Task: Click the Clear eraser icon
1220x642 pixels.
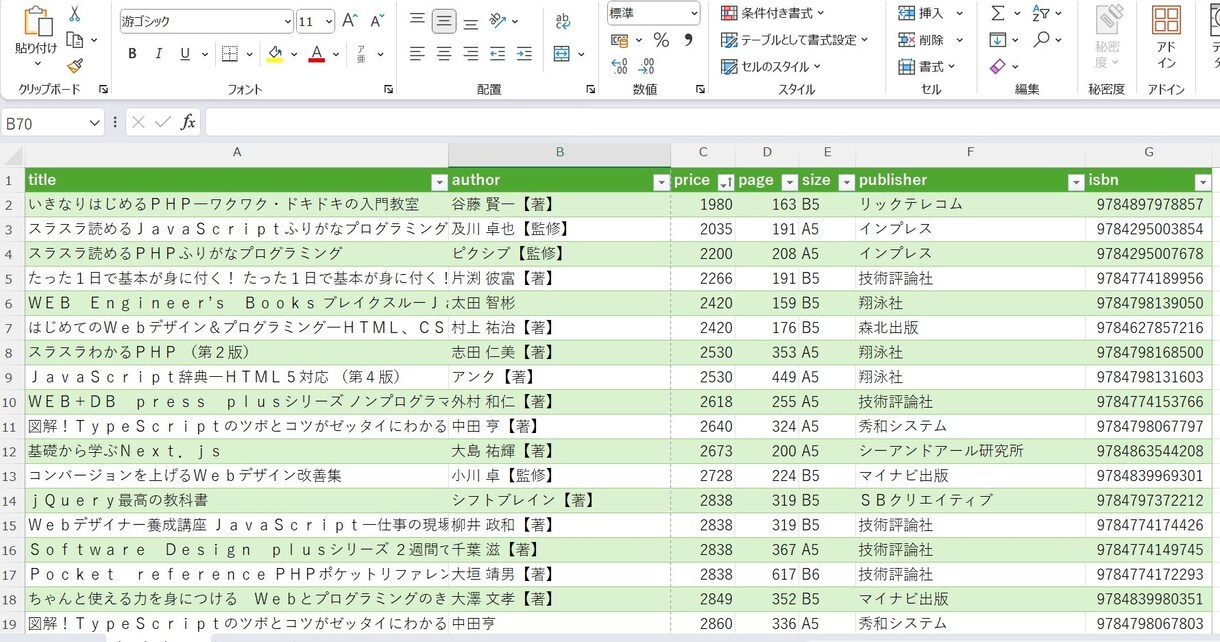Action: click(998, 67)
